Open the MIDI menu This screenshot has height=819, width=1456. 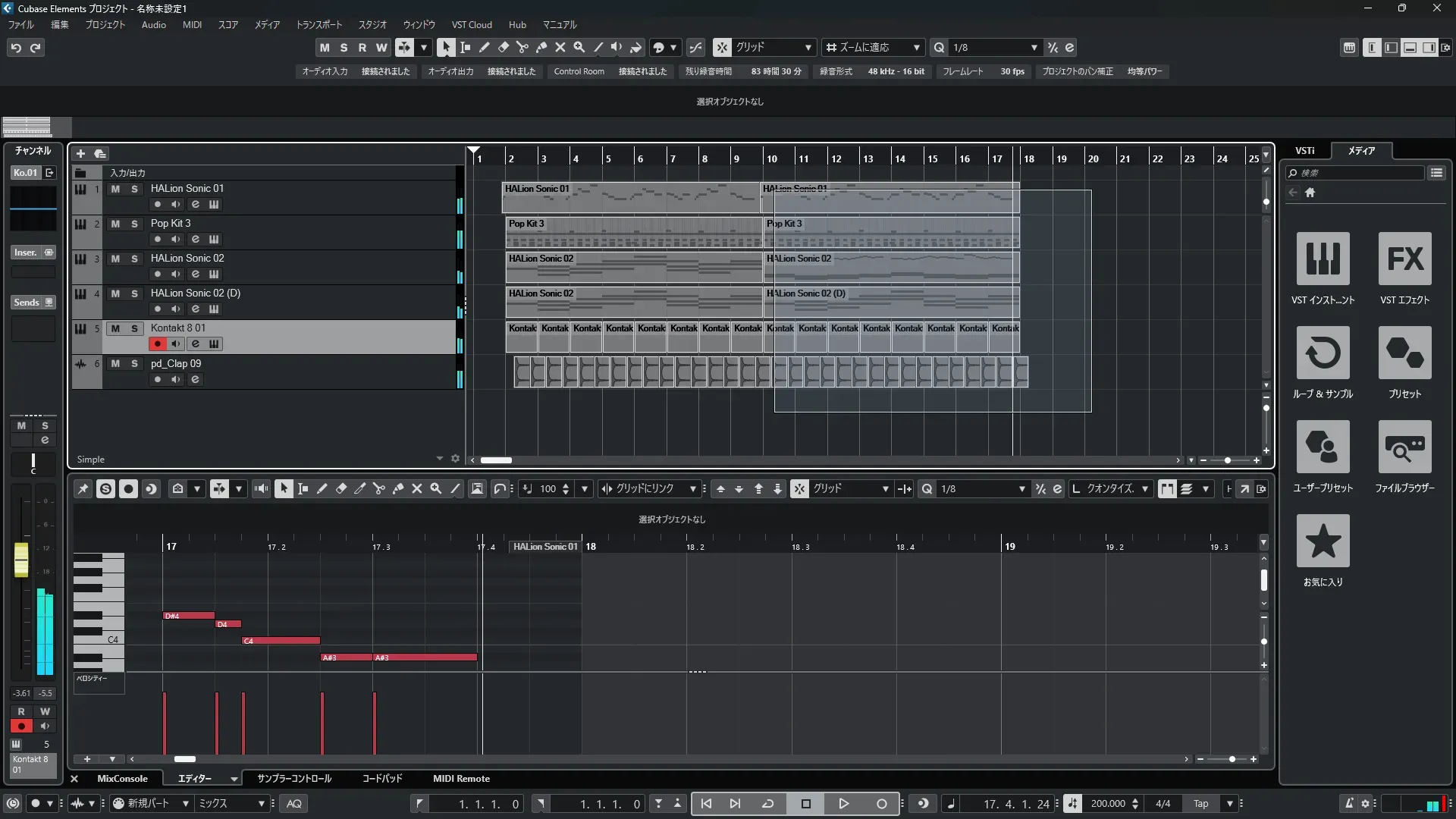tap(192, 24)
